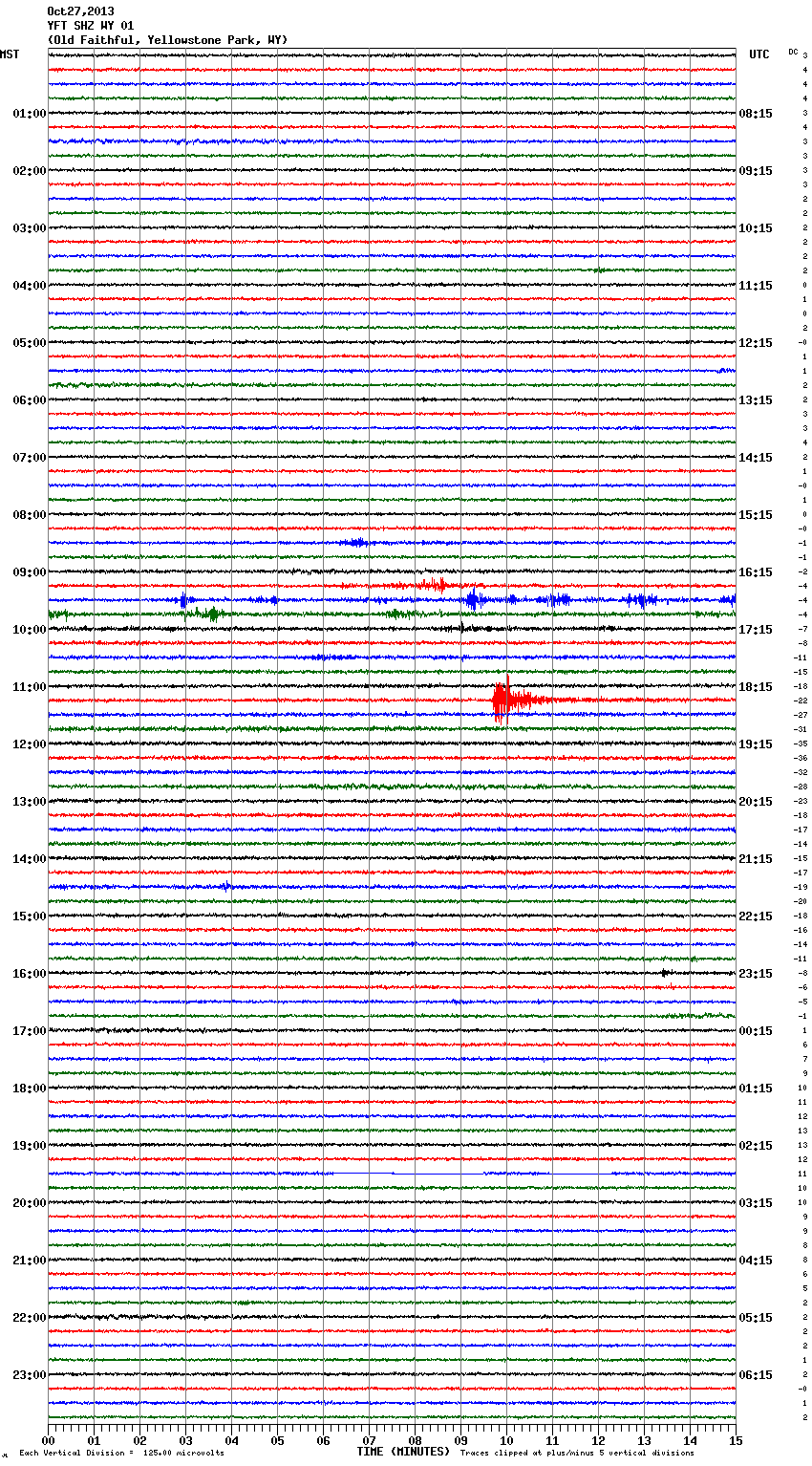
Task: Click the 02:15 UTC row label
Action: (756, 1146)
